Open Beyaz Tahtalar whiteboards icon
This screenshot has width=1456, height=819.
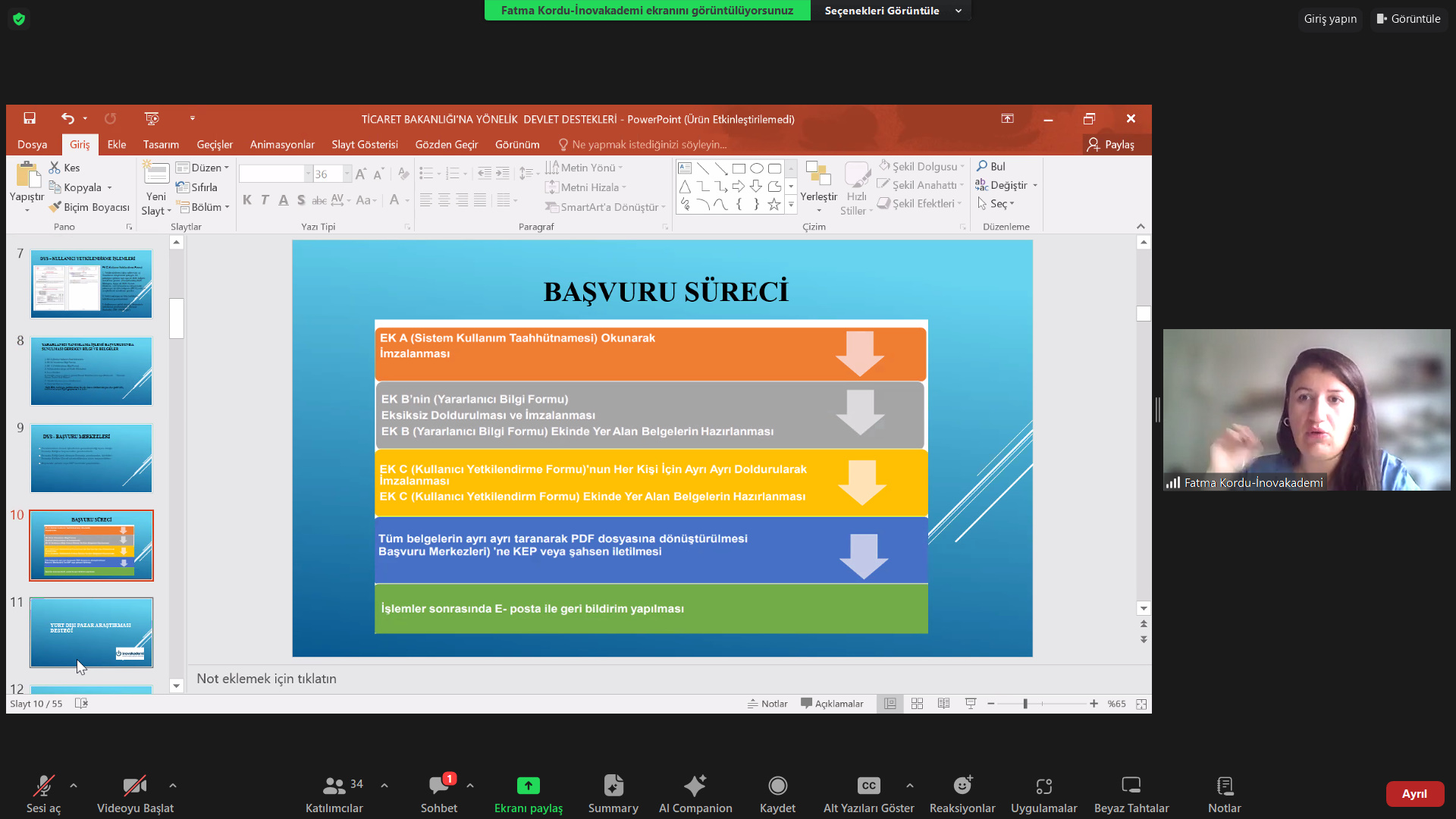click(1131, 786)
